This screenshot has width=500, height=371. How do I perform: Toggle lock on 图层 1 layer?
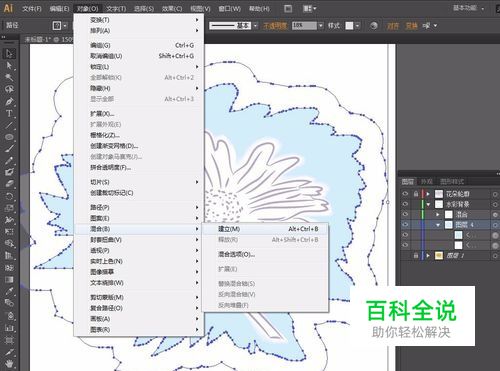416,256
